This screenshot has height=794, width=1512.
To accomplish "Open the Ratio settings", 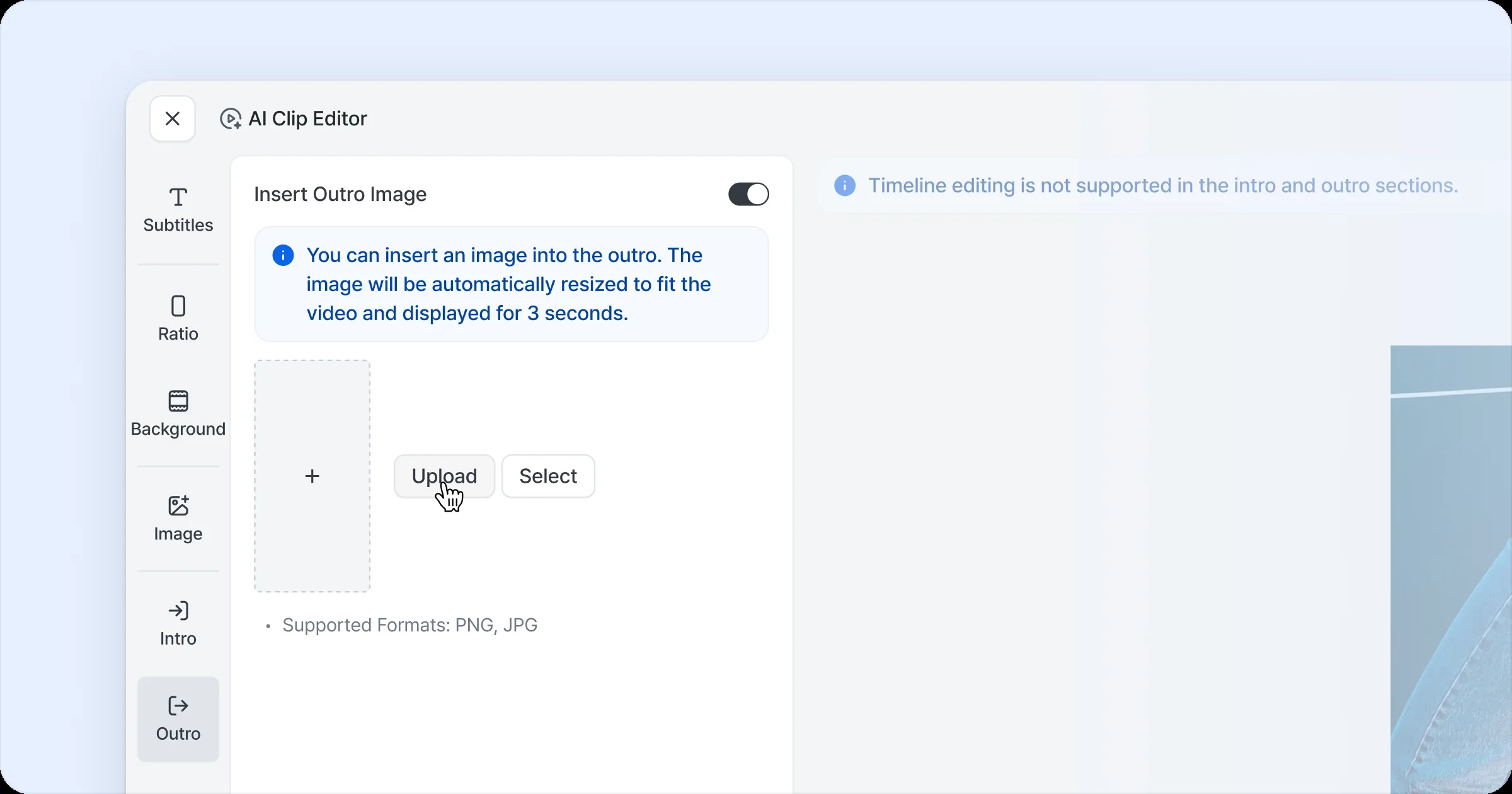I will (178, 319).
